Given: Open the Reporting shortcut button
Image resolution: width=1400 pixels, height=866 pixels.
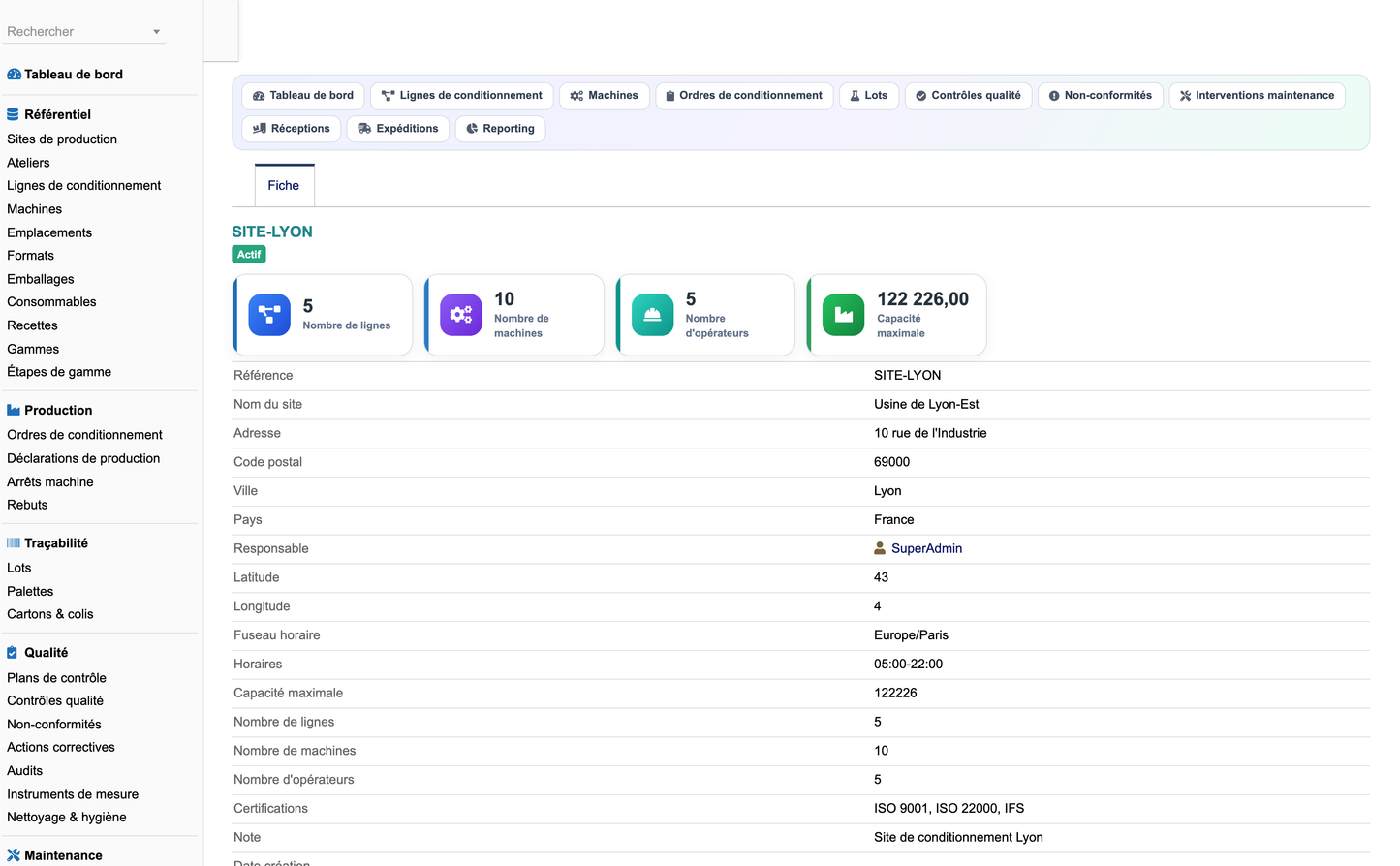Looking at the screenshot, I should click(x=500, y=129).
